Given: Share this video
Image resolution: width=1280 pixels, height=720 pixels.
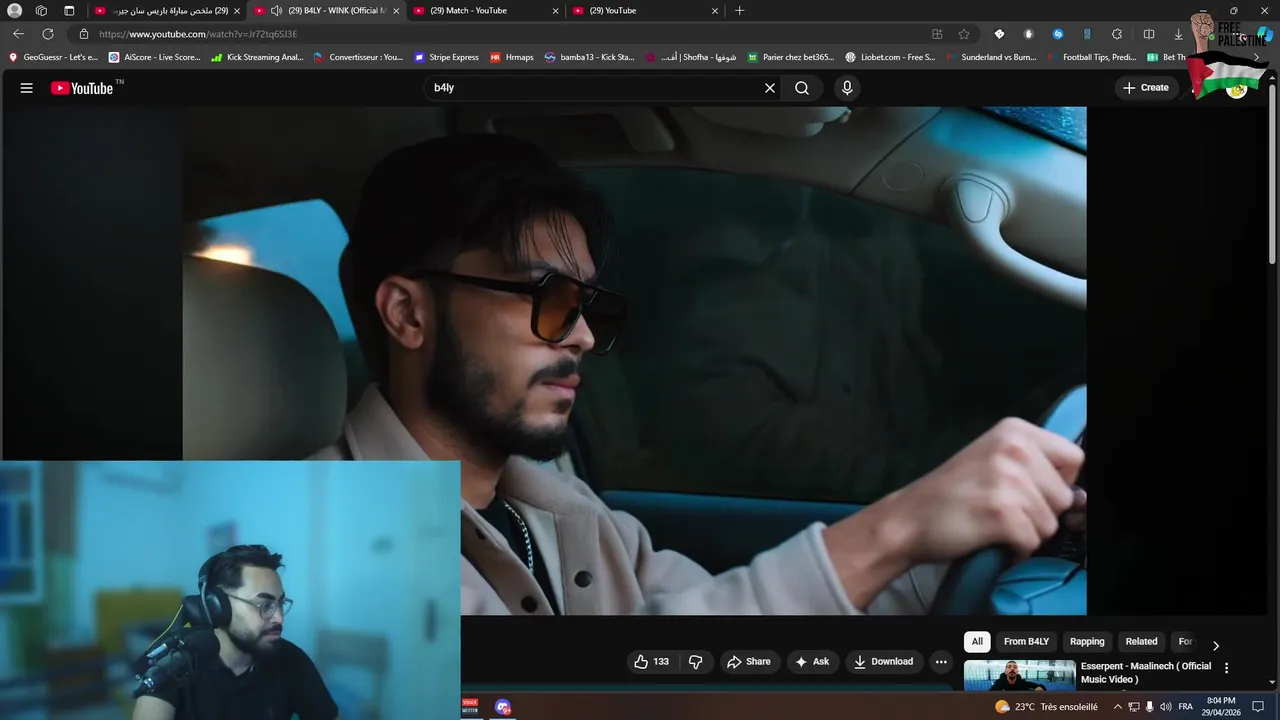Looking at the screenshot, I should tap(749, 661).
